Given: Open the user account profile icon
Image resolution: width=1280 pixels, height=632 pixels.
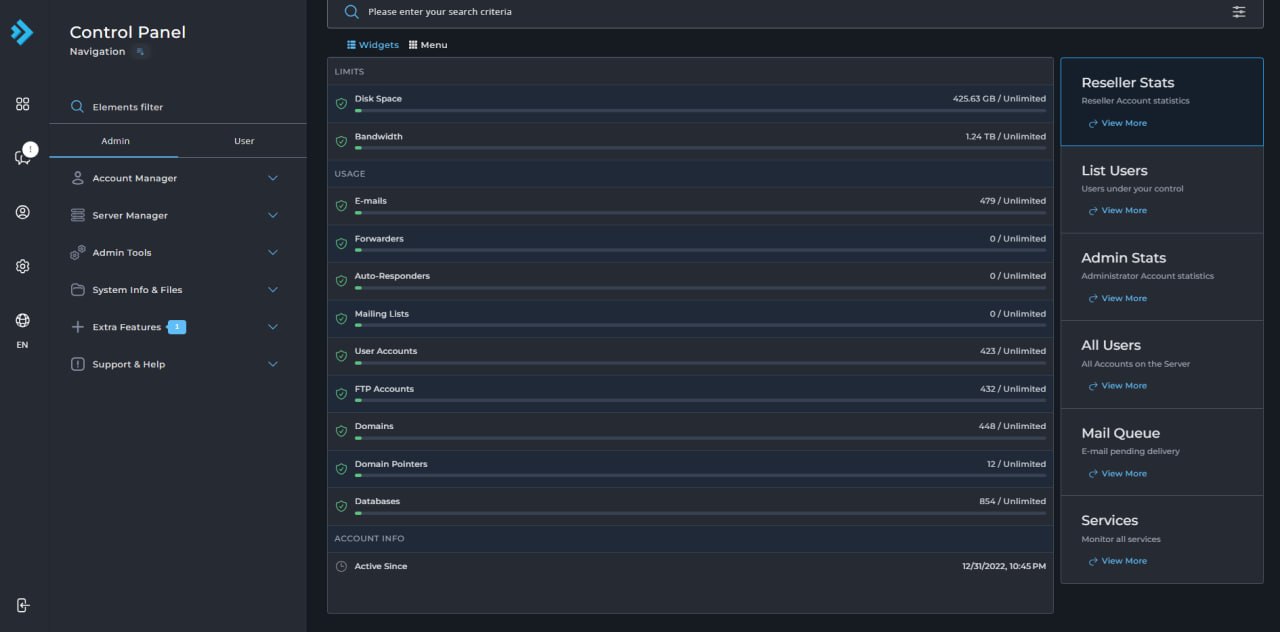Looking at the screenshot, I should [x=22, y=212].
